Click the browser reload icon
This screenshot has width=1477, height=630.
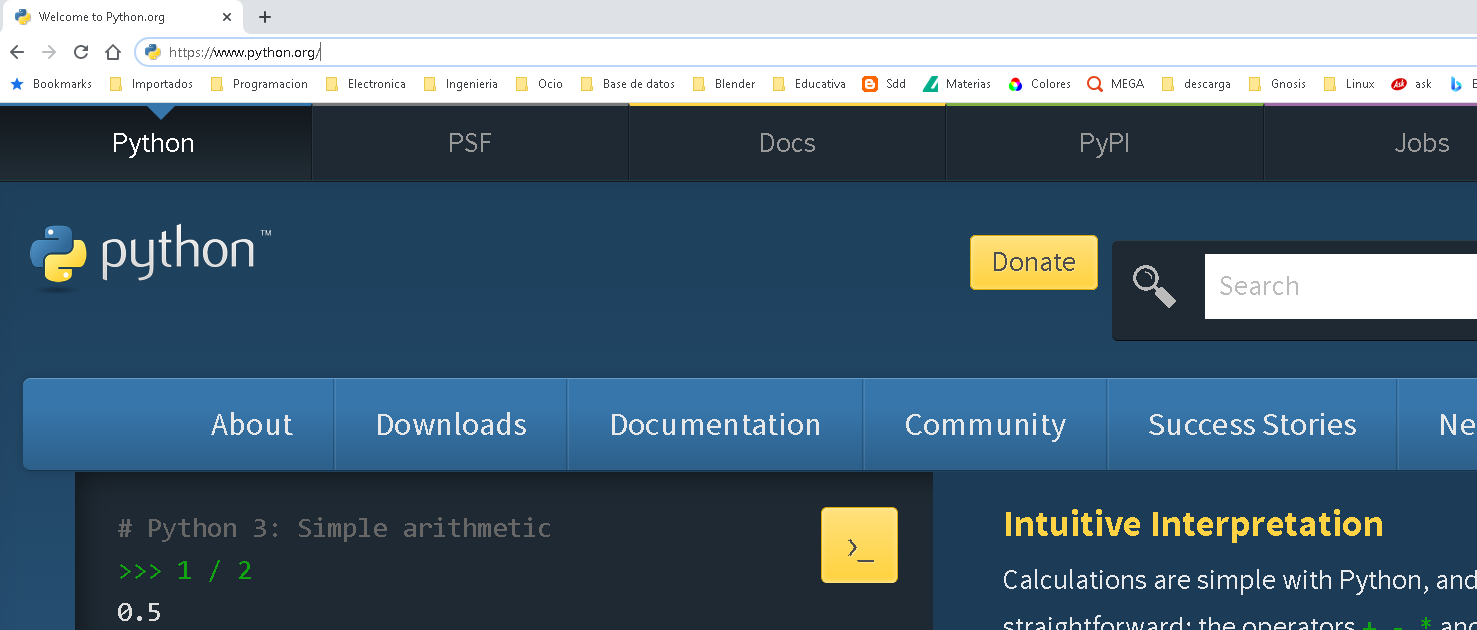click(x=81, y=52)
